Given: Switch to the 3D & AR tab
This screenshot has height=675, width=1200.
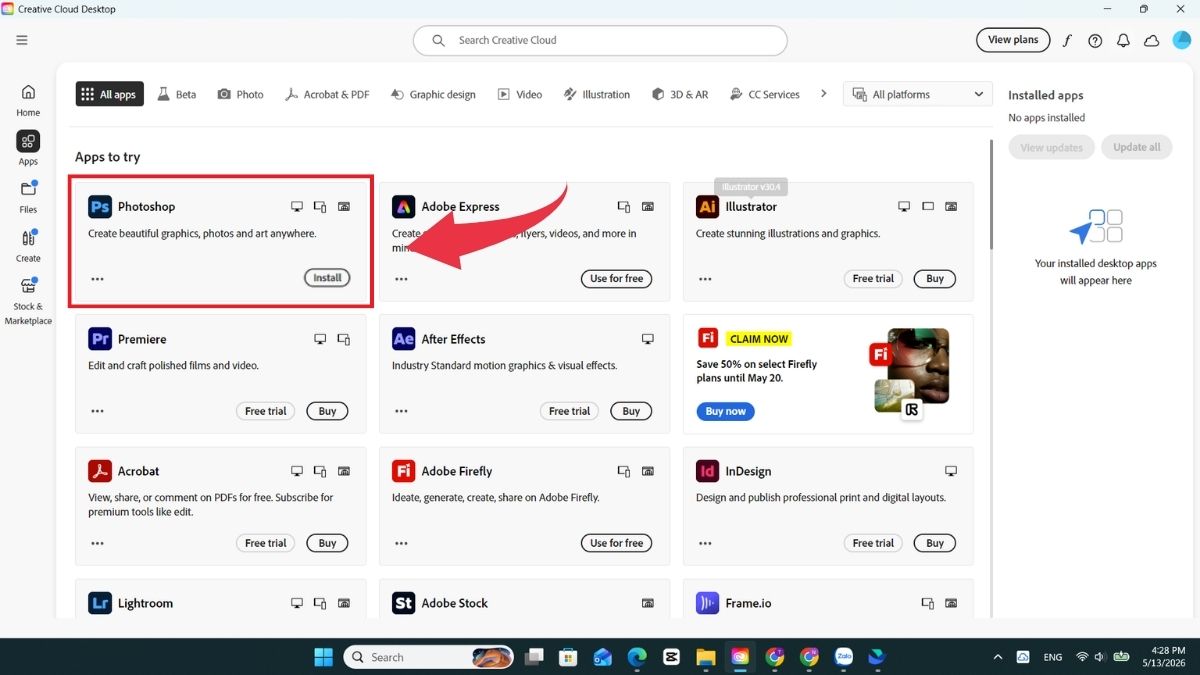Looking at the screenshot, I should tap(680, 94).
